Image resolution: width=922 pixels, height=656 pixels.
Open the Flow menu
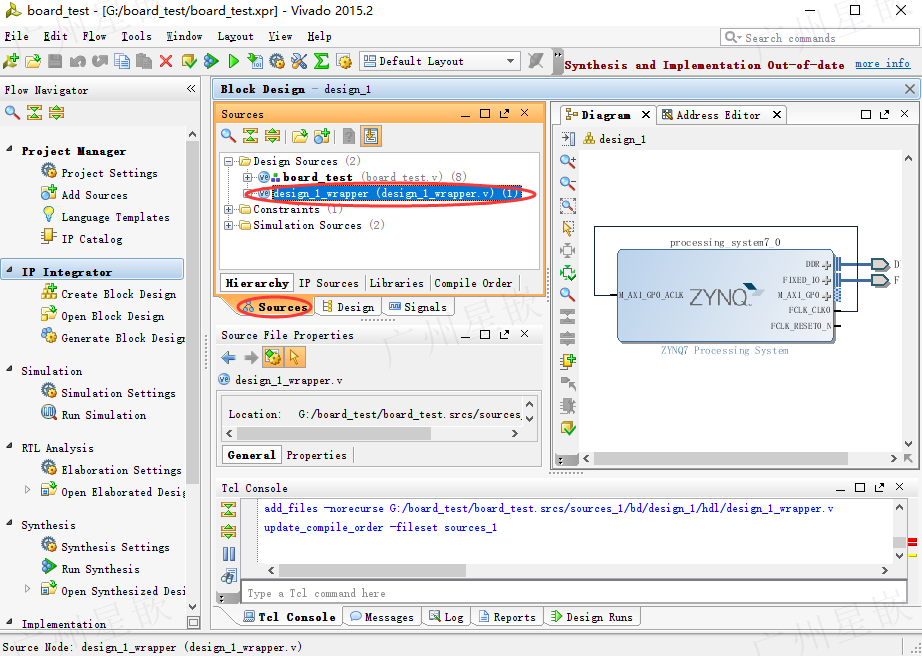pyautogui.click(x=94, y=36)
